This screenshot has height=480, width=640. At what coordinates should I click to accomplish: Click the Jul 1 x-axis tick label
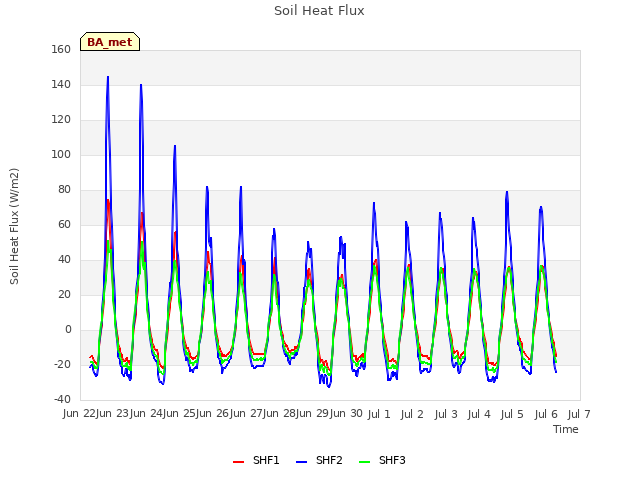[x=379, y=415]
